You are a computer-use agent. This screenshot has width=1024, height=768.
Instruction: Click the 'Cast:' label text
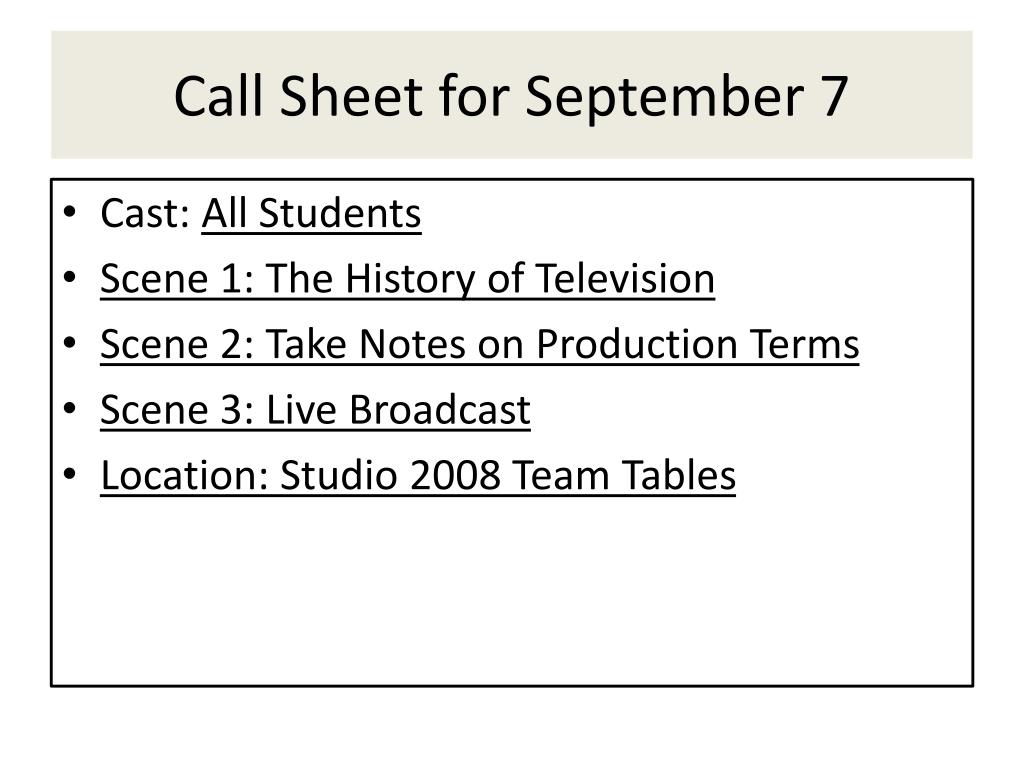click(145, 214)
